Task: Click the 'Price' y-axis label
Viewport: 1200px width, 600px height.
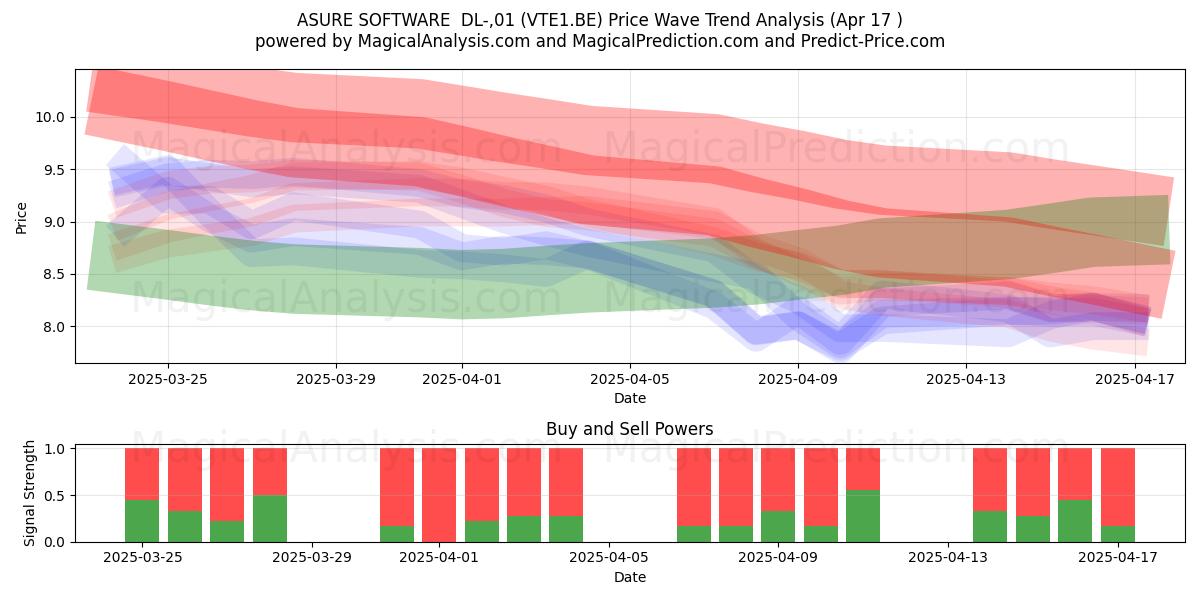Action: (x=21, y=216)
